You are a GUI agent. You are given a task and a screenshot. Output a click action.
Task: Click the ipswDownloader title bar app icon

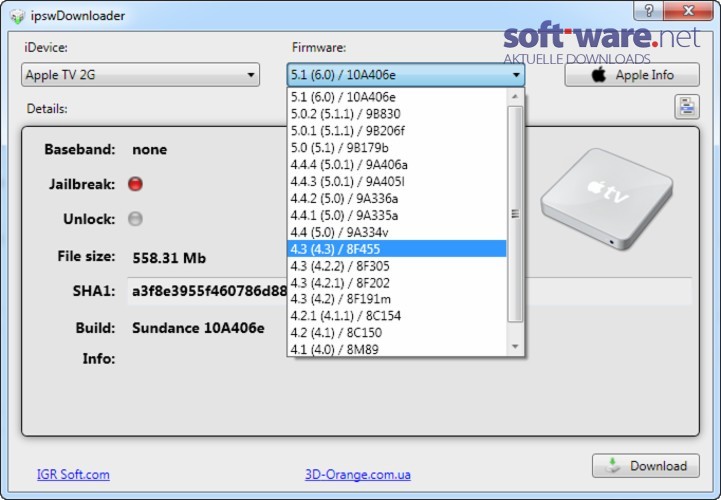coord(17,17)
